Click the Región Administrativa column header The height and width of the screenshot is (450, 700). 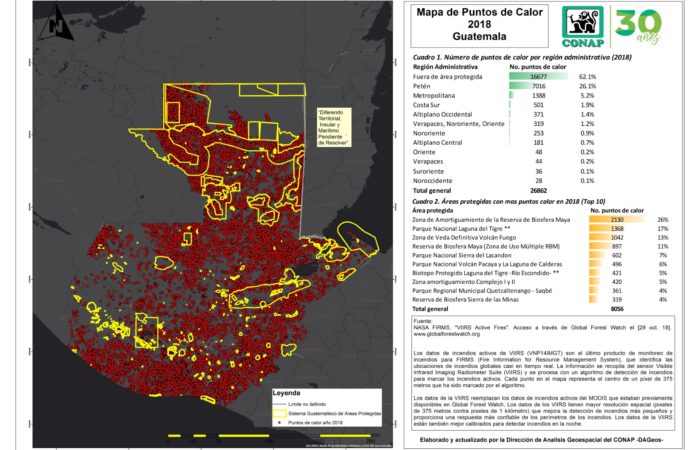pos(445,67)
